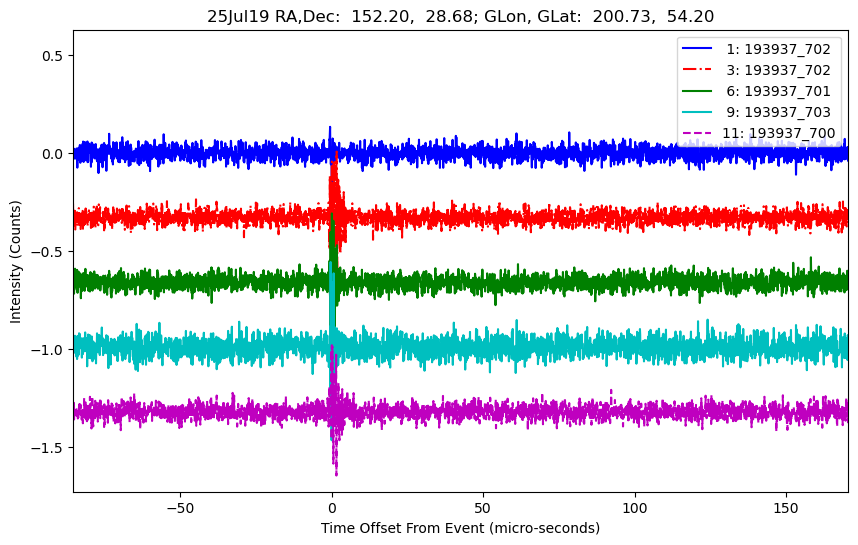Image resolution: width=858 pixels, height=545 pixels.
Task: Click the blue line sample in legend
Action: point(700,48)
